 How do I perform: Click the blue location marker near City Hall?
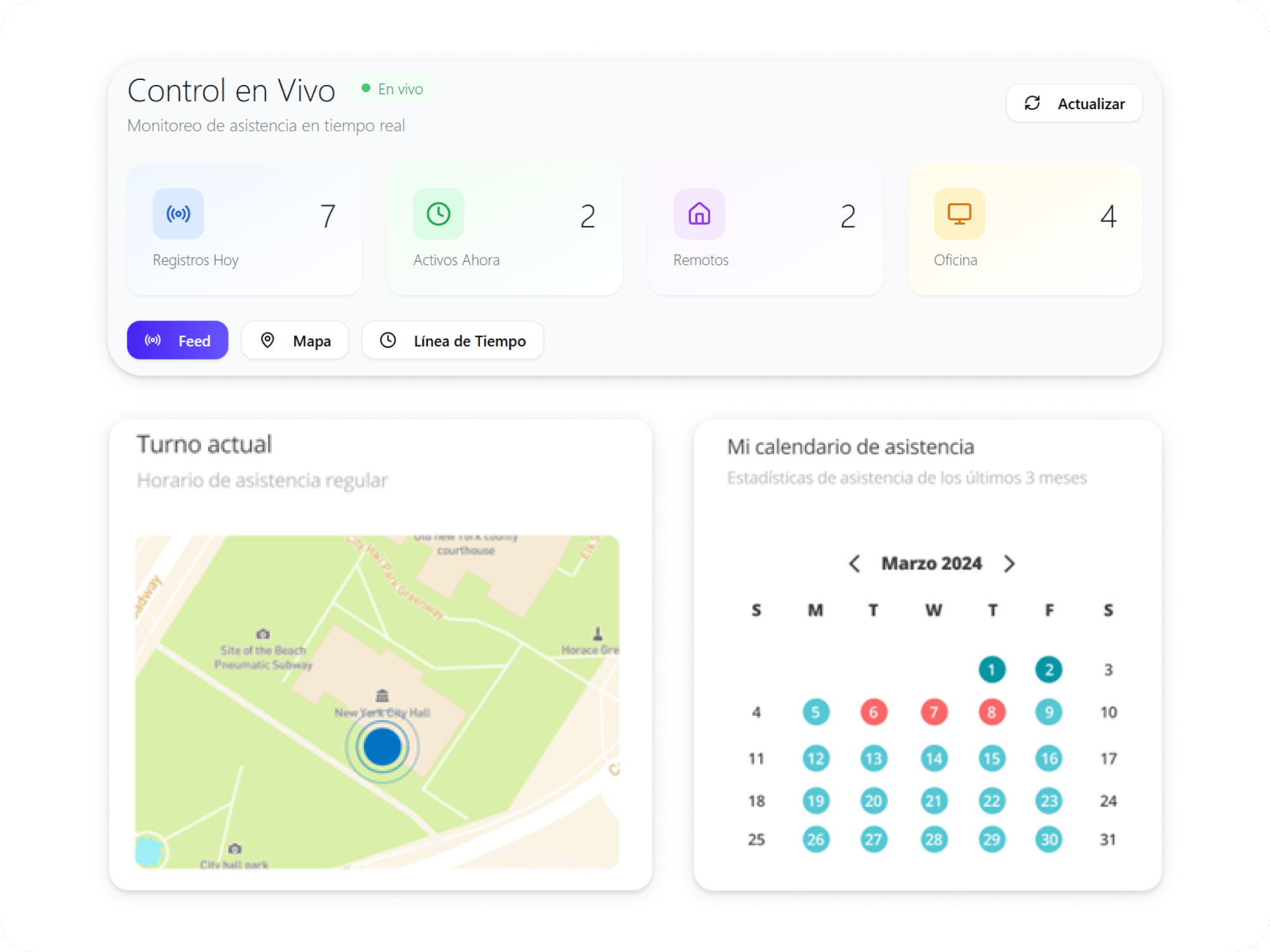[x=382, y=747]
